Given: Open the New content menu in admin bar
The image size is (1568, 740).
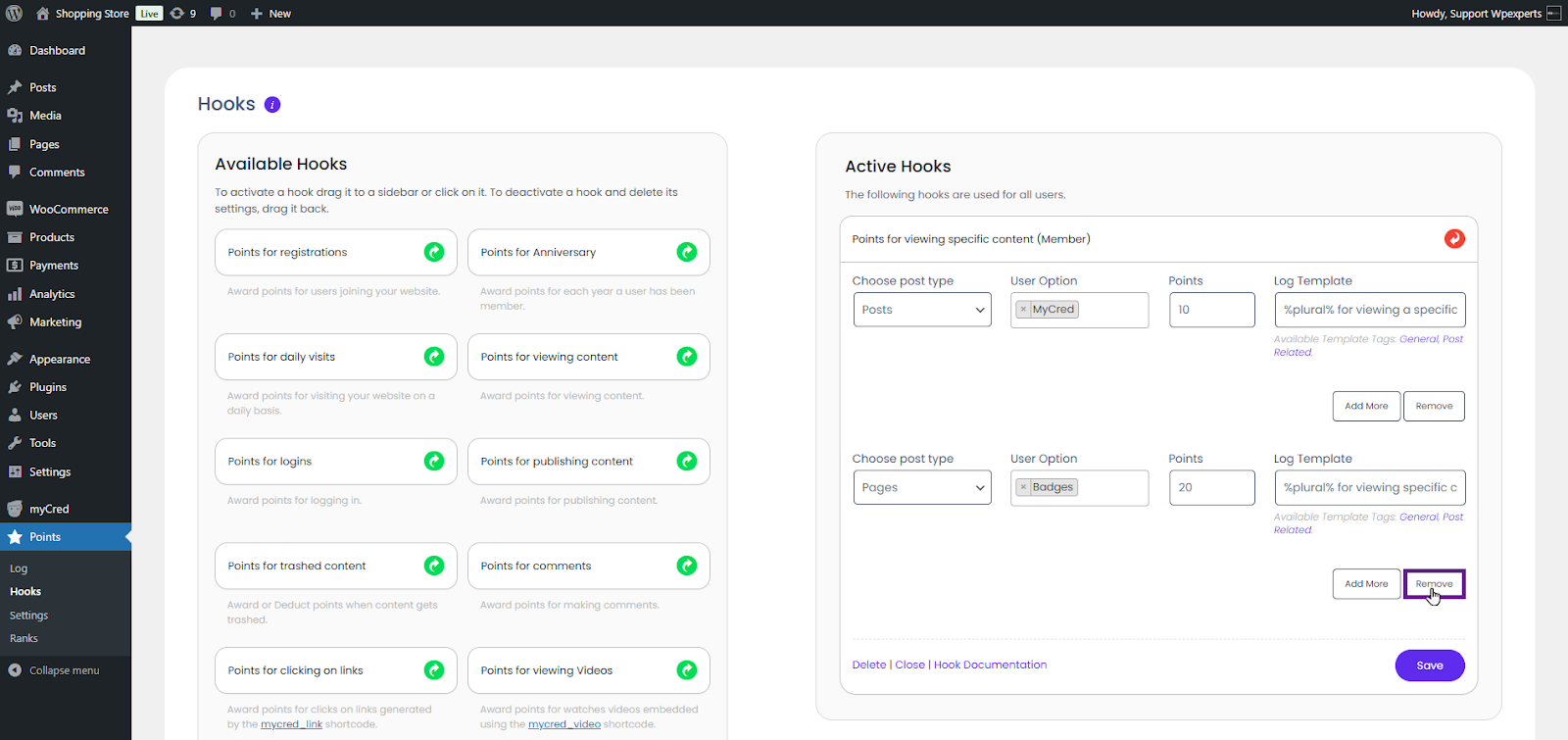Looking at the screenshot, I should (x=270, y=13).
